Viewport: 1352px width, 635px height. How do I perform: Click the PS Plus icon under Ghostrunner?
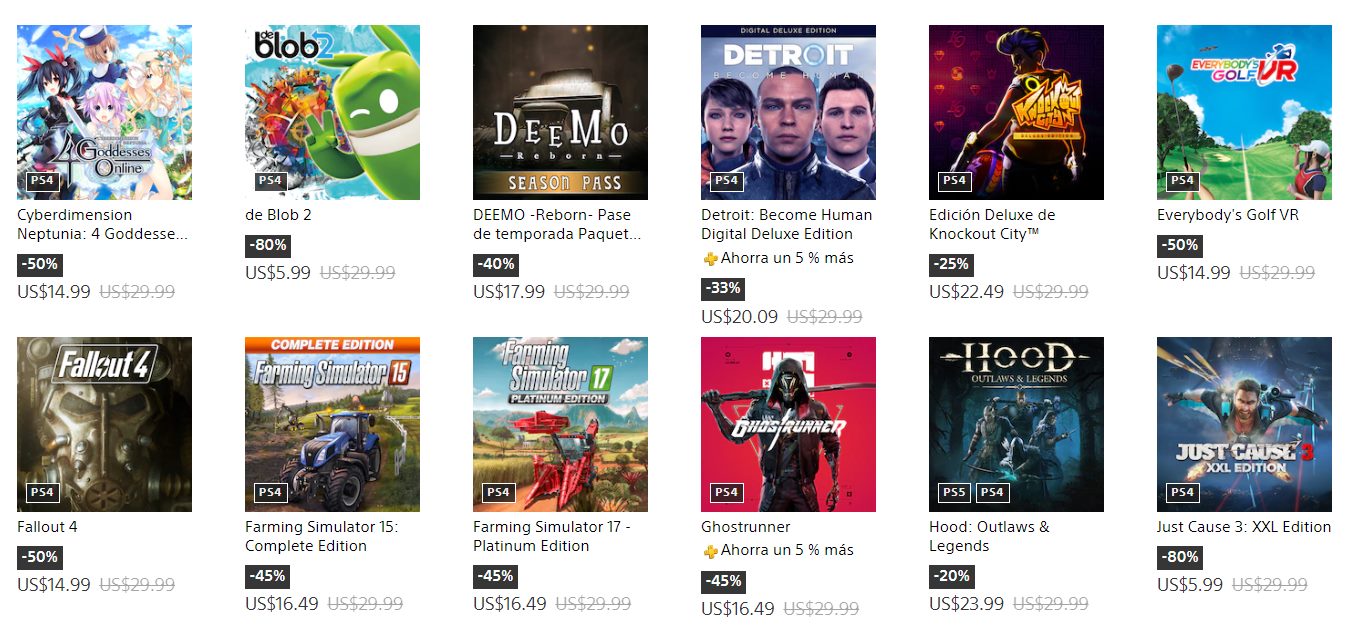click(x=710, y=551)
